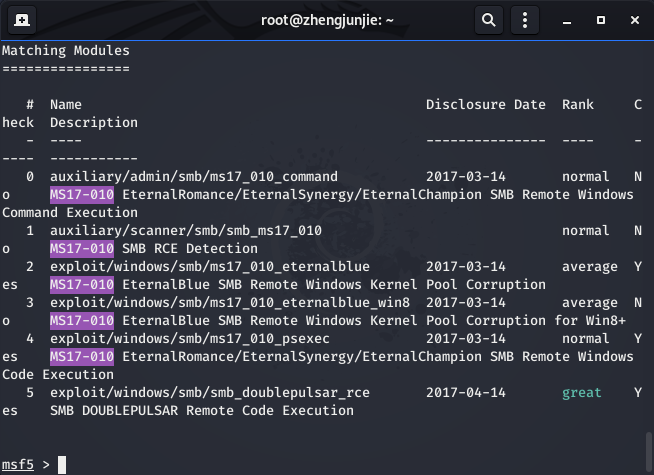
Task: Select exploit/windows/smb/ms17_010_eternalblue module path
Action: (210, 267)
